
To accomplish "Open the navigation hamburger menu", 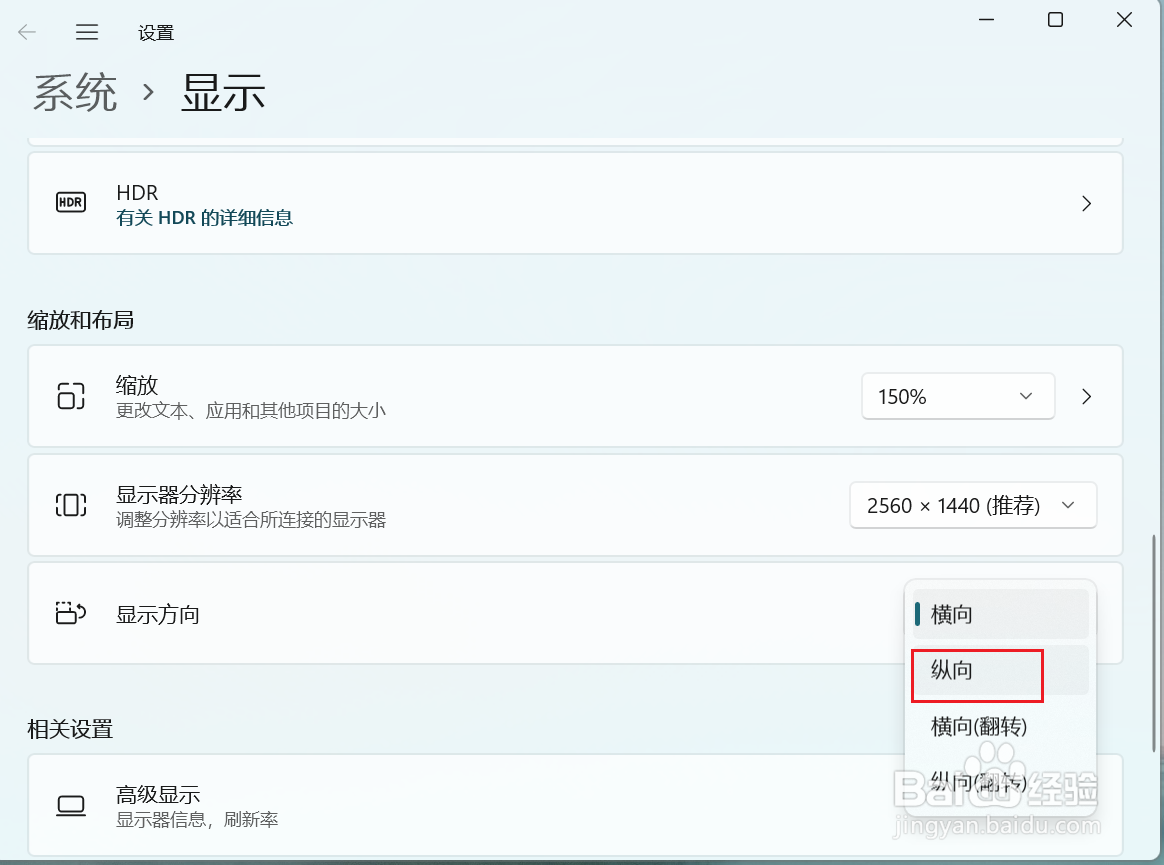I will point(87,31).
